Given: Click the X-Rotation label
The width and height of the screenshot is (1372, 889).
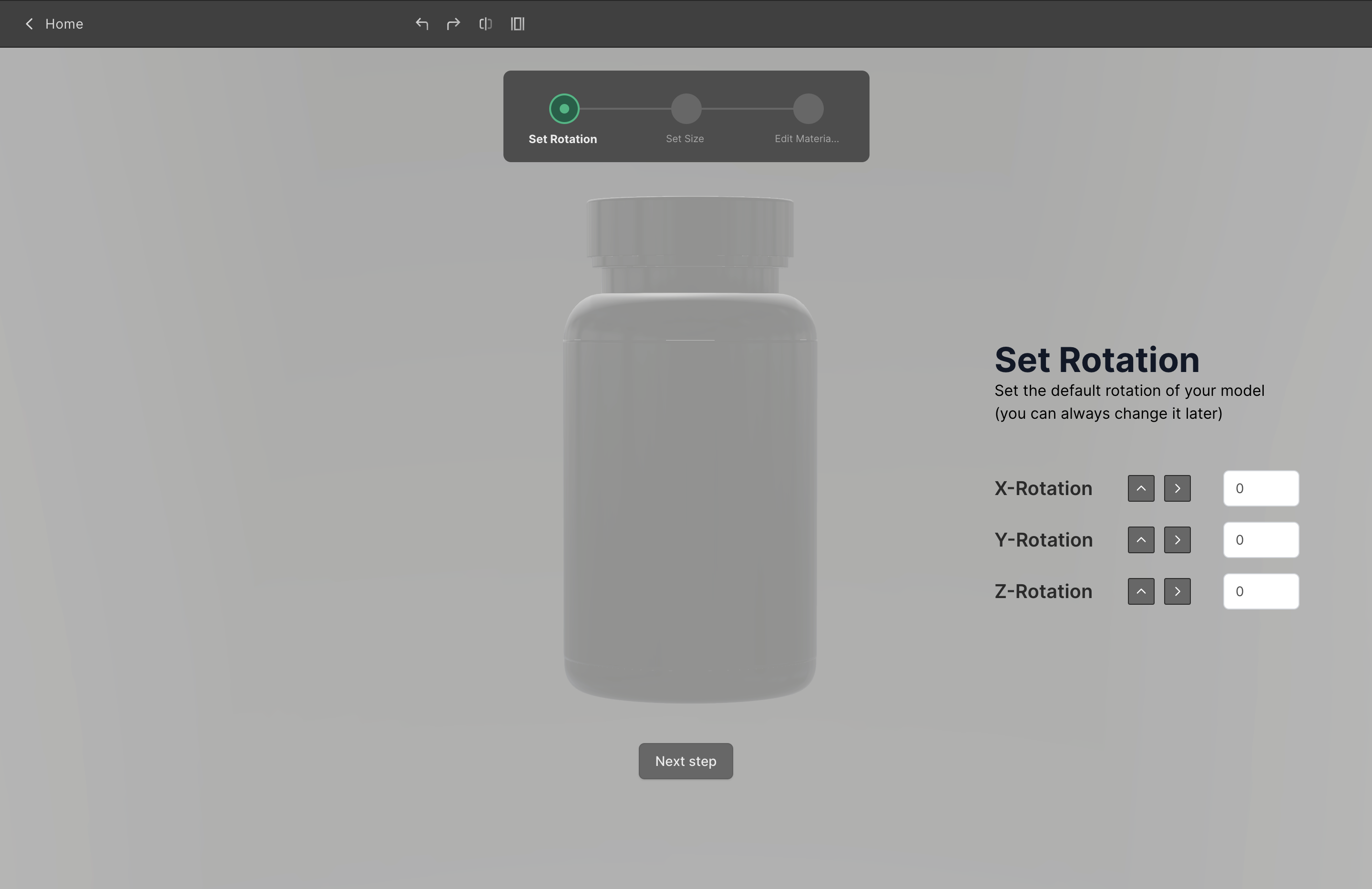Looking at the screenshot, I should 1043,488.
